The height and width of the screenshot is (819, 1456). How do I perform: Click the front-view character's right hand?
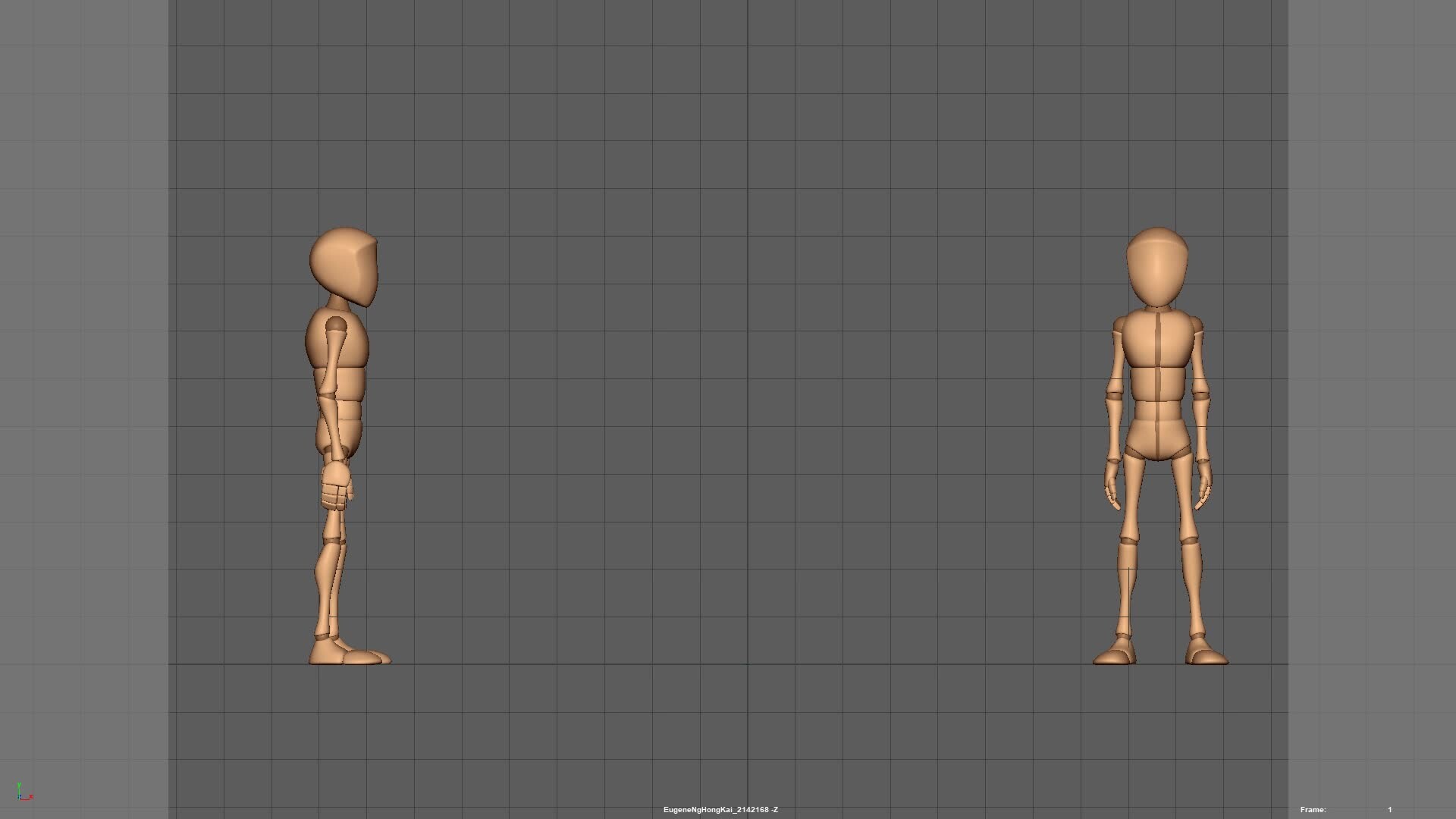1111,485
